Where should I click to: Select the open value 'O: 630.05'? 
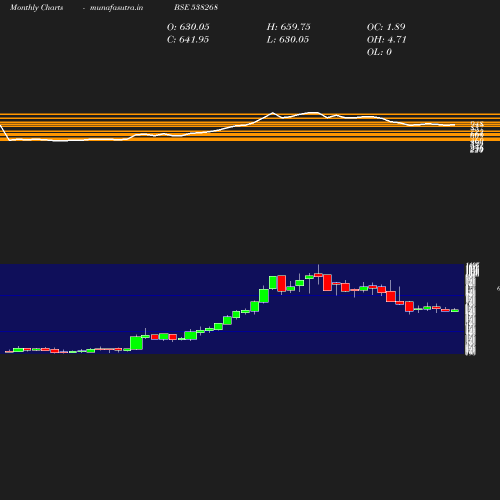point(188,27)
